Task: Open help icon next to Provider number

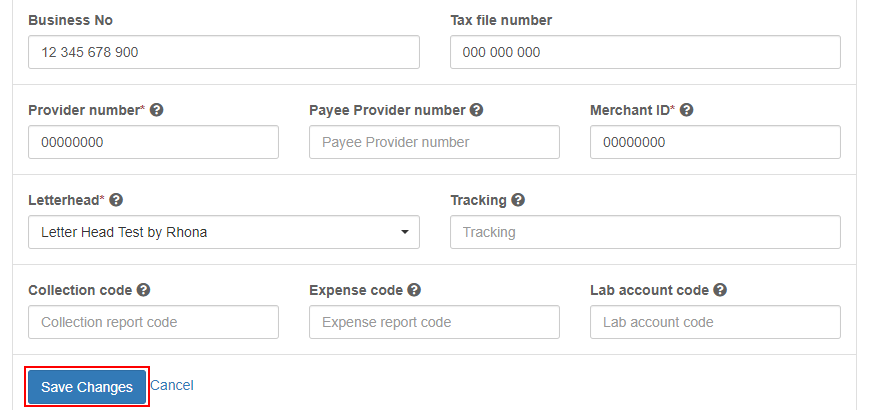Action: tap(157, 110)
